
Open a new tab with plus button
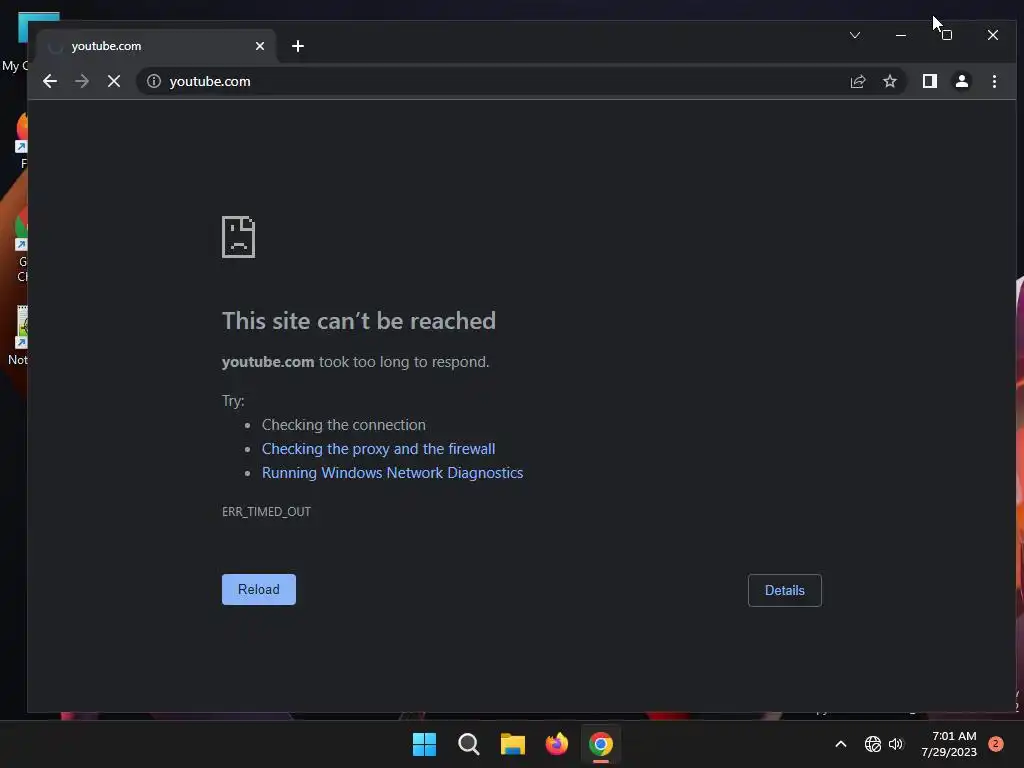pos(298,46)
